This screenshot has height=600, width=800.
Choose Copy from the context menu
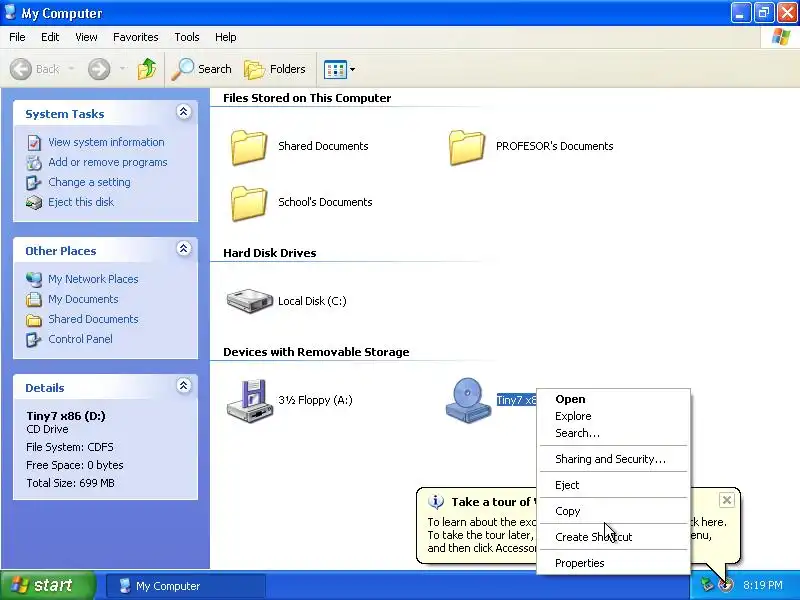(613, 511)
